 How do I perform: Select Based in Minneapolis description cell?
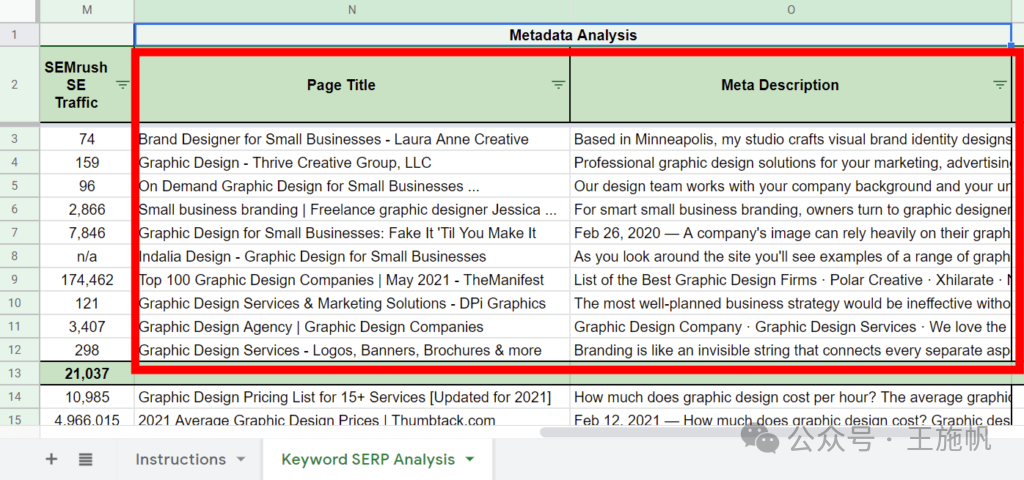point(791,139)
